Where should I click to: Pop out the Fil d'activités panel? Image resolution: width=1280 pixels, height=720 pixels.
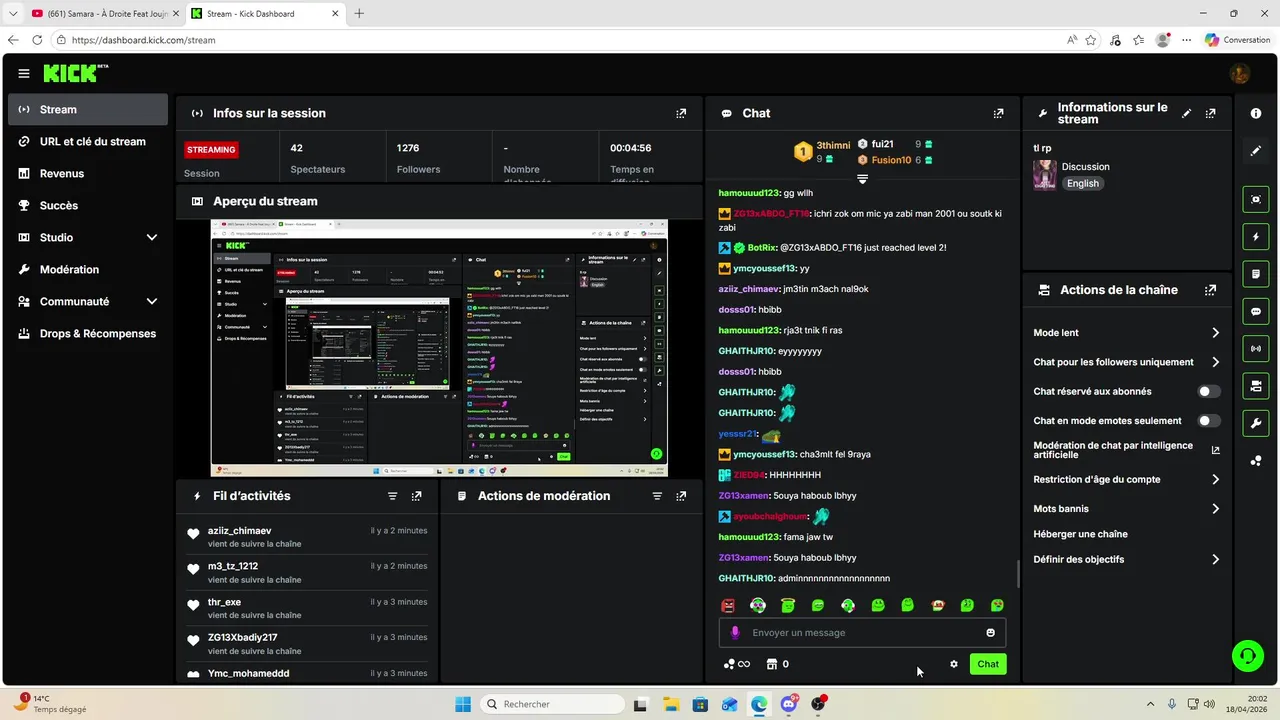point(417,496)
